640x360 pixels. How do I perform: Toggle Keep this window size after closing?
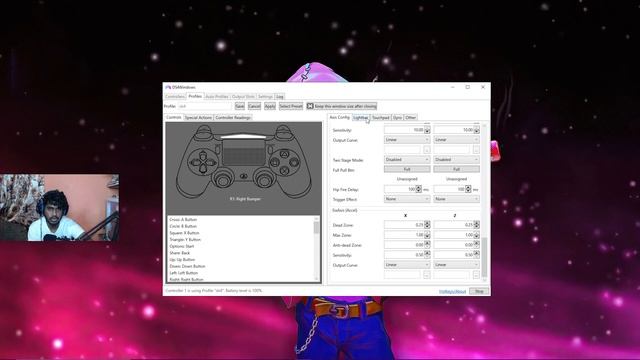tap(342, 106)
